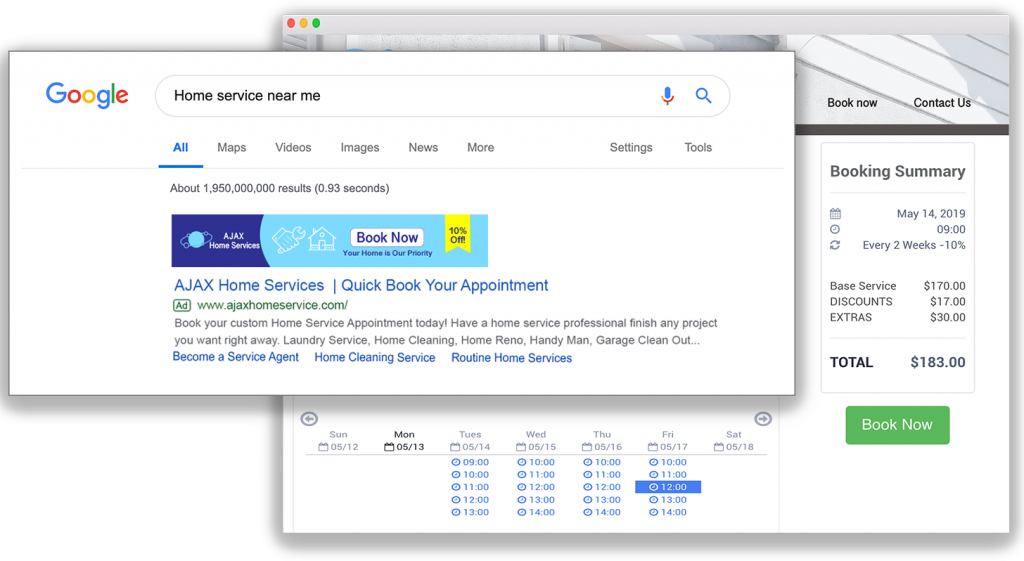1024x561 pixels.
Task: Click the calendar icon beside May 14, 2019
Action: (x=836, y=214)
